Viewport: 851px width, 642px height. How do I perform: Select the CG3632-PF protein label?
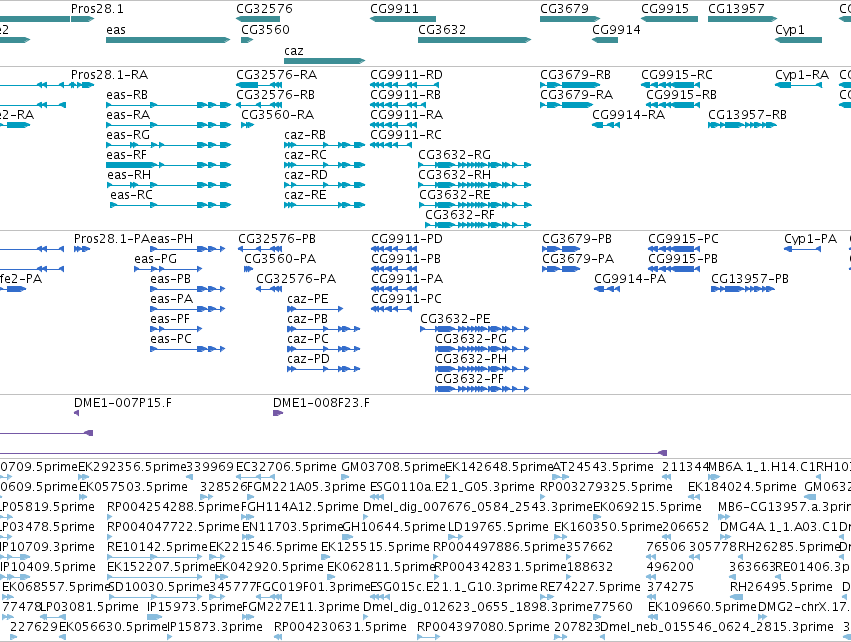pyautogui.click(x=469, y=379)
